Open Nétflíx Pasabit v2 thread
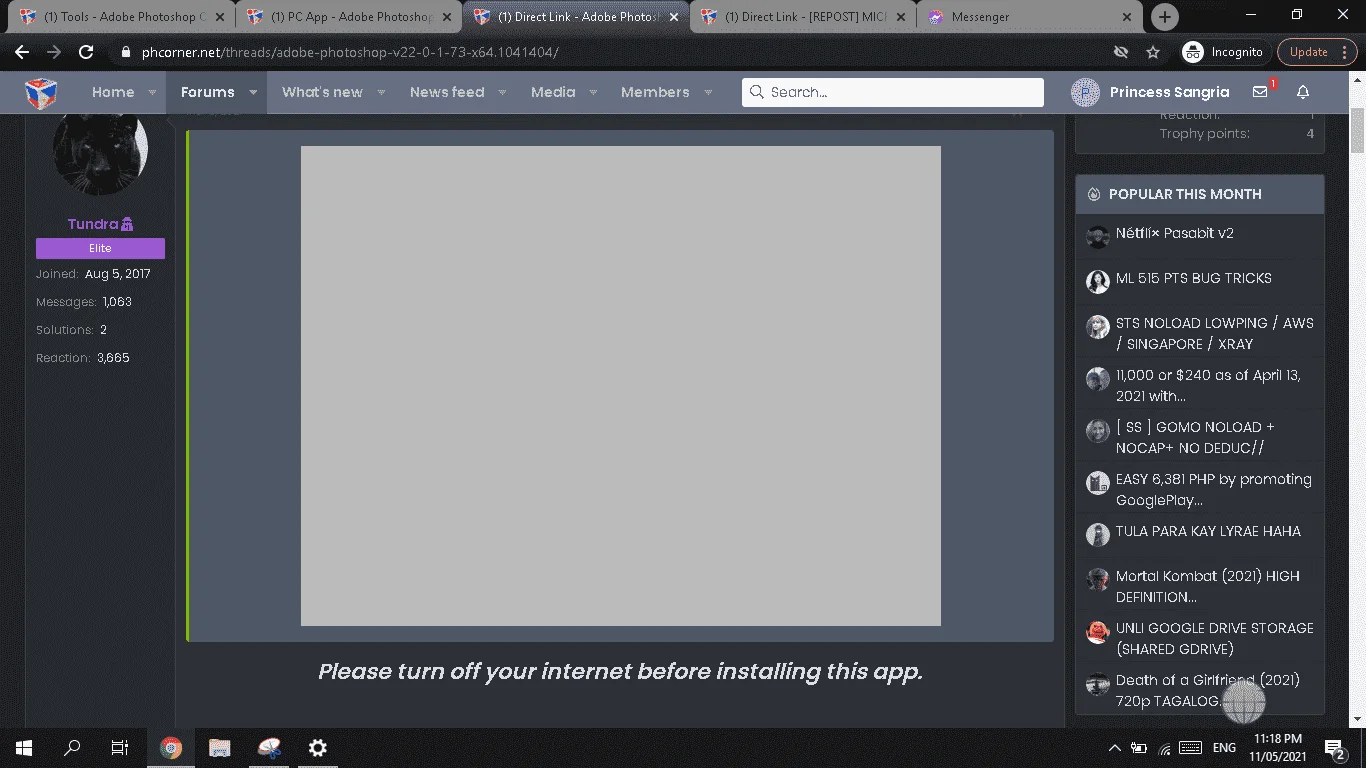The height and width of the screenshot is (768, 1366). [x=1174, y=233]
